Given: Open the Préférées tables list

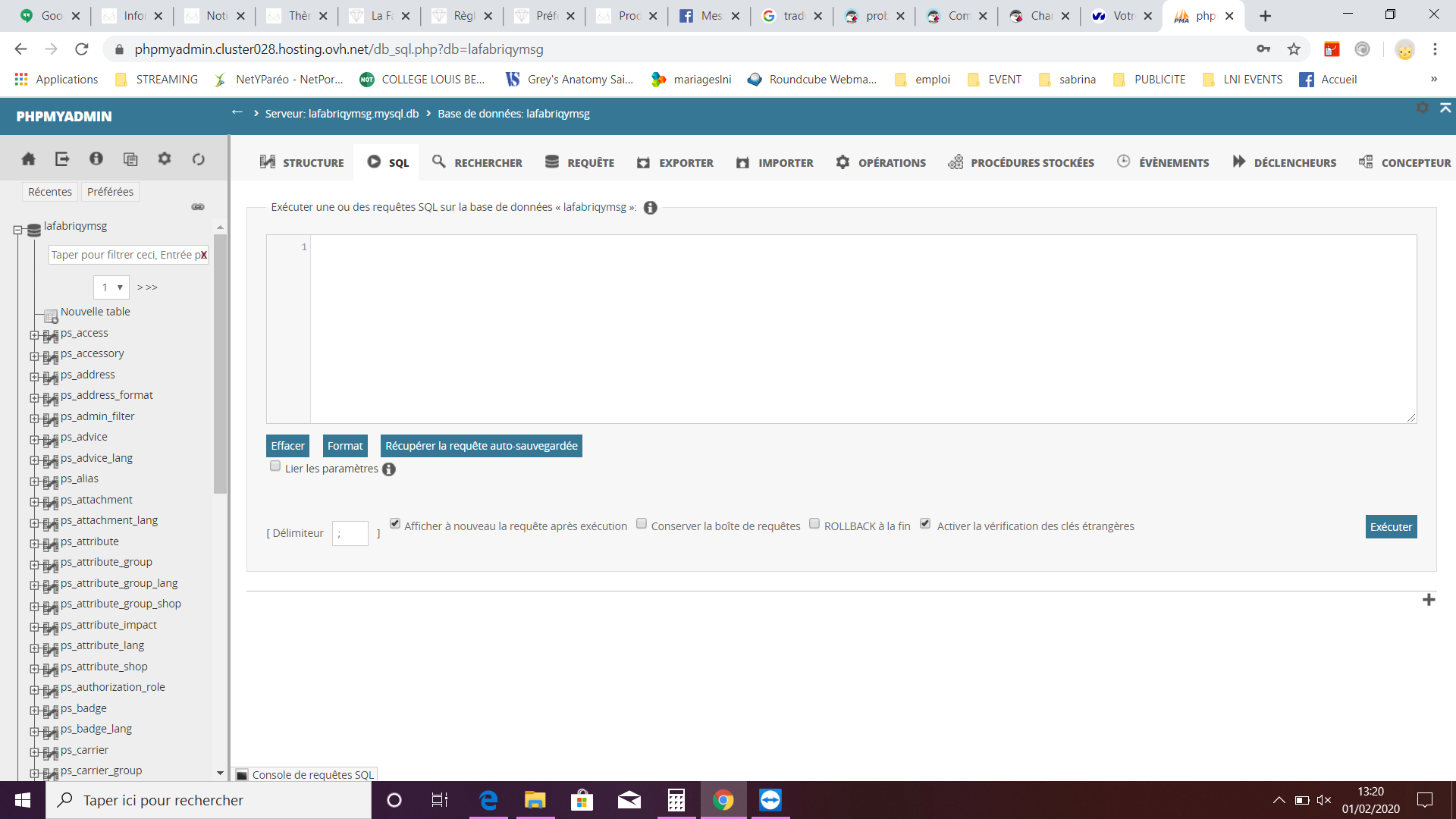Looking at the screenshot, I should [110, 192].
